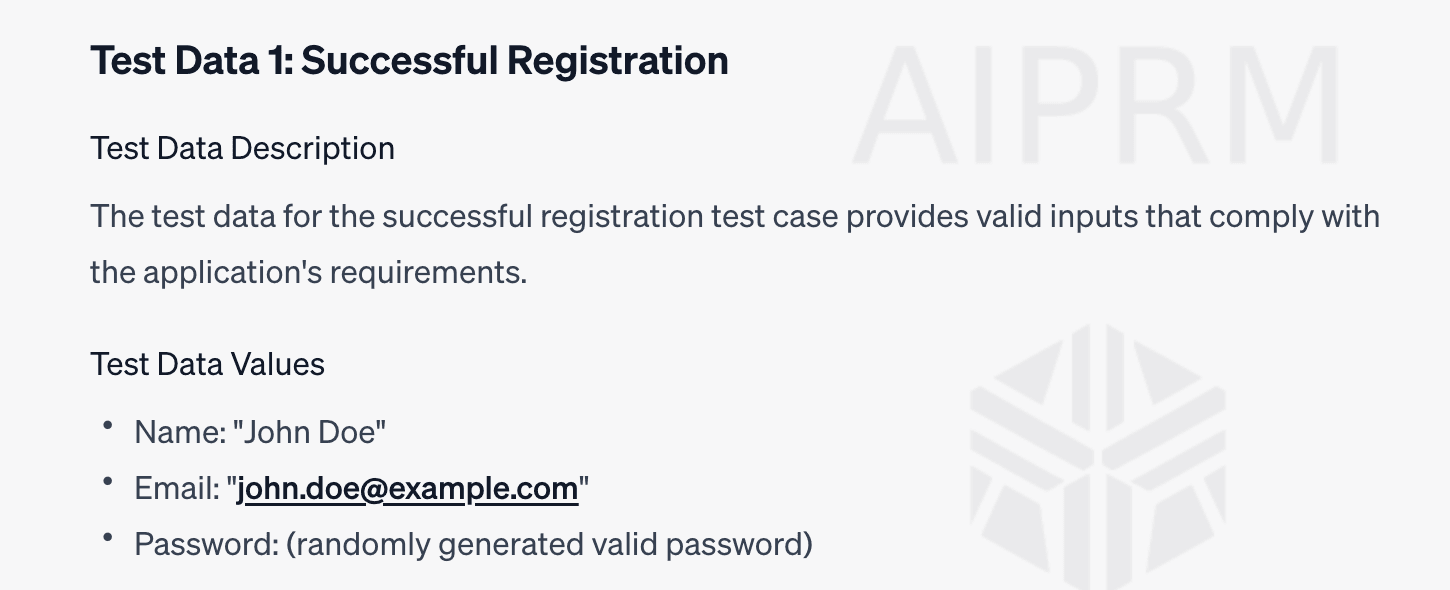Click the AIPRM hexagon logo watermark
This screenshot has width=1450, height=590.
(x=1098, y=457)
